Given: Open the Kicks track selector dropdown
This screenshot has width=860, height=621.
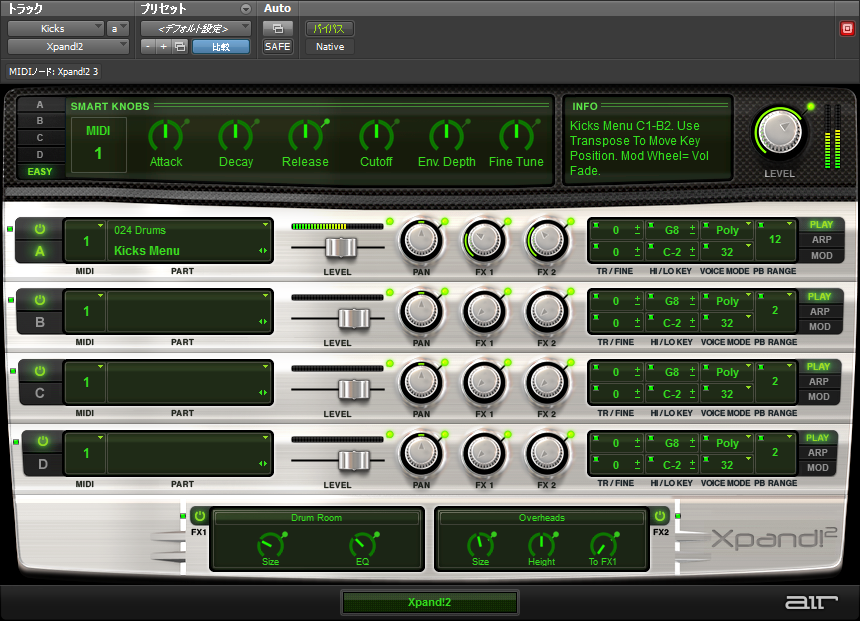Looking at the screenshot, I should 56,29.
